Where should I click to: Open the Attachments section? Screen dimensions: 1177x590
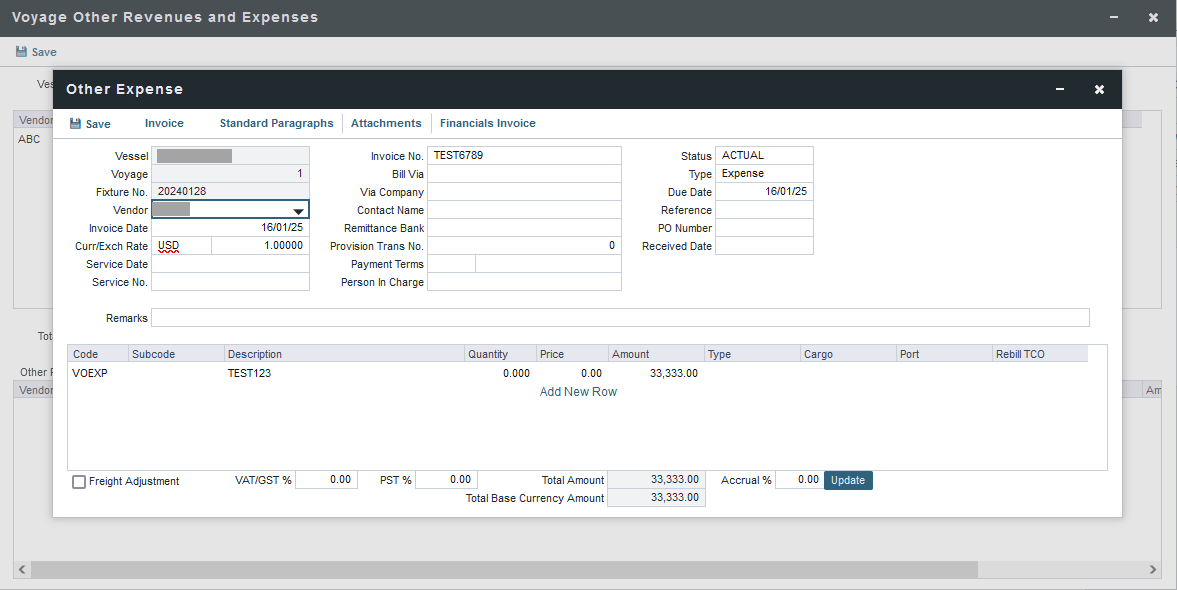386,124
